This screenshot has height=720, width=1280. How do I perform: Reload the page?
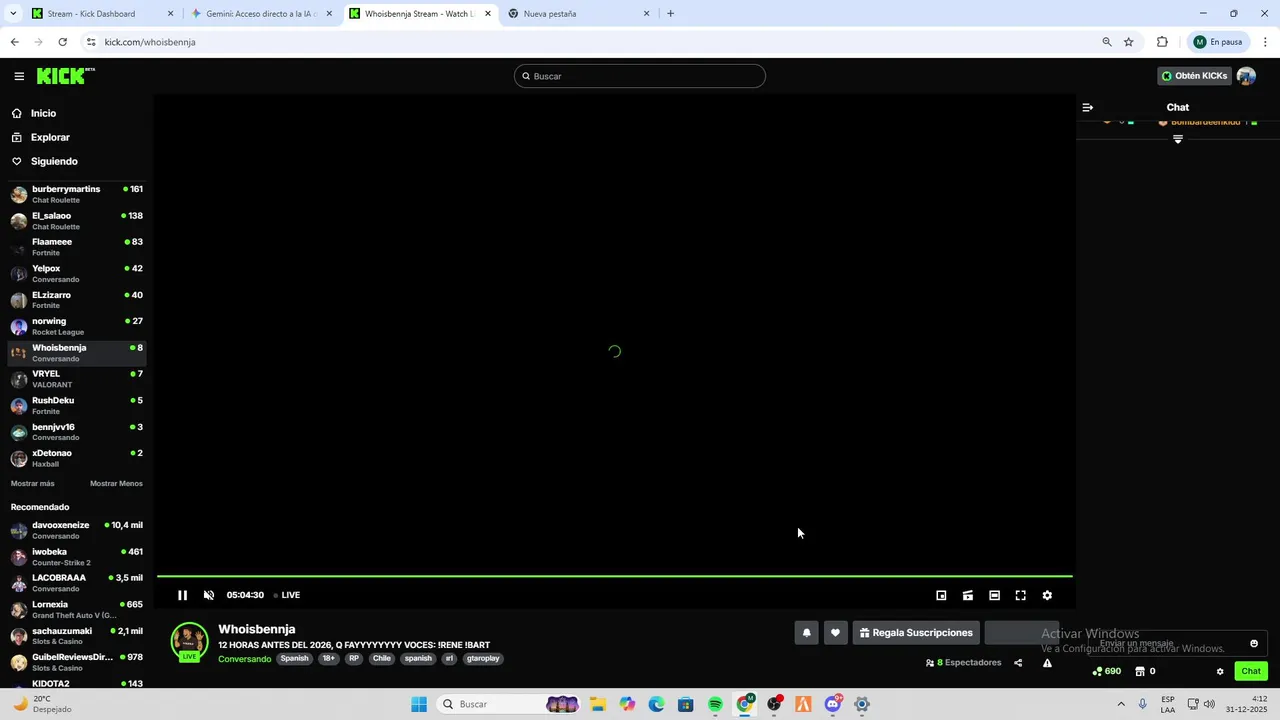(x=62, y=42)
